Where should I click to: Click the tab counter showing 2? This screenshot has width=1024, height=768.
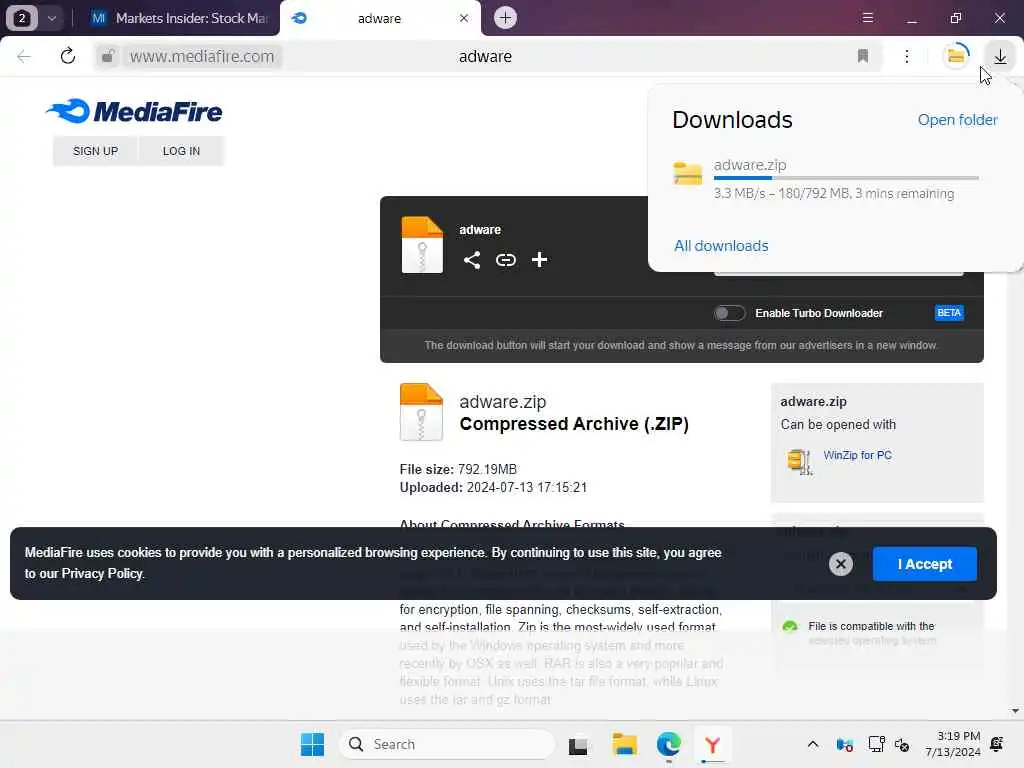[x=22, y=18]
